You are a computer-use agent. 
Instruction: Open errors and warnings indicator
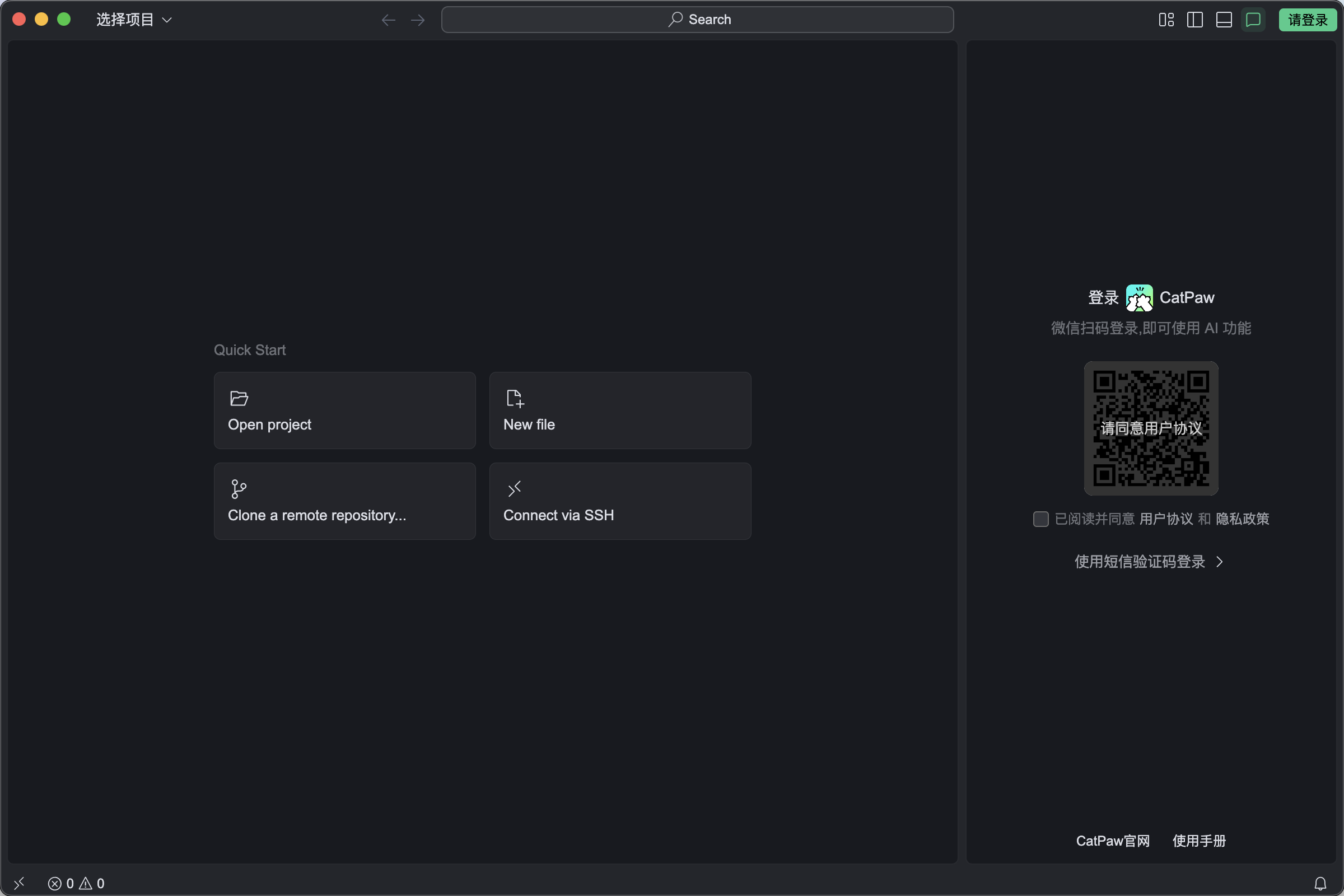tap(76, 884)
